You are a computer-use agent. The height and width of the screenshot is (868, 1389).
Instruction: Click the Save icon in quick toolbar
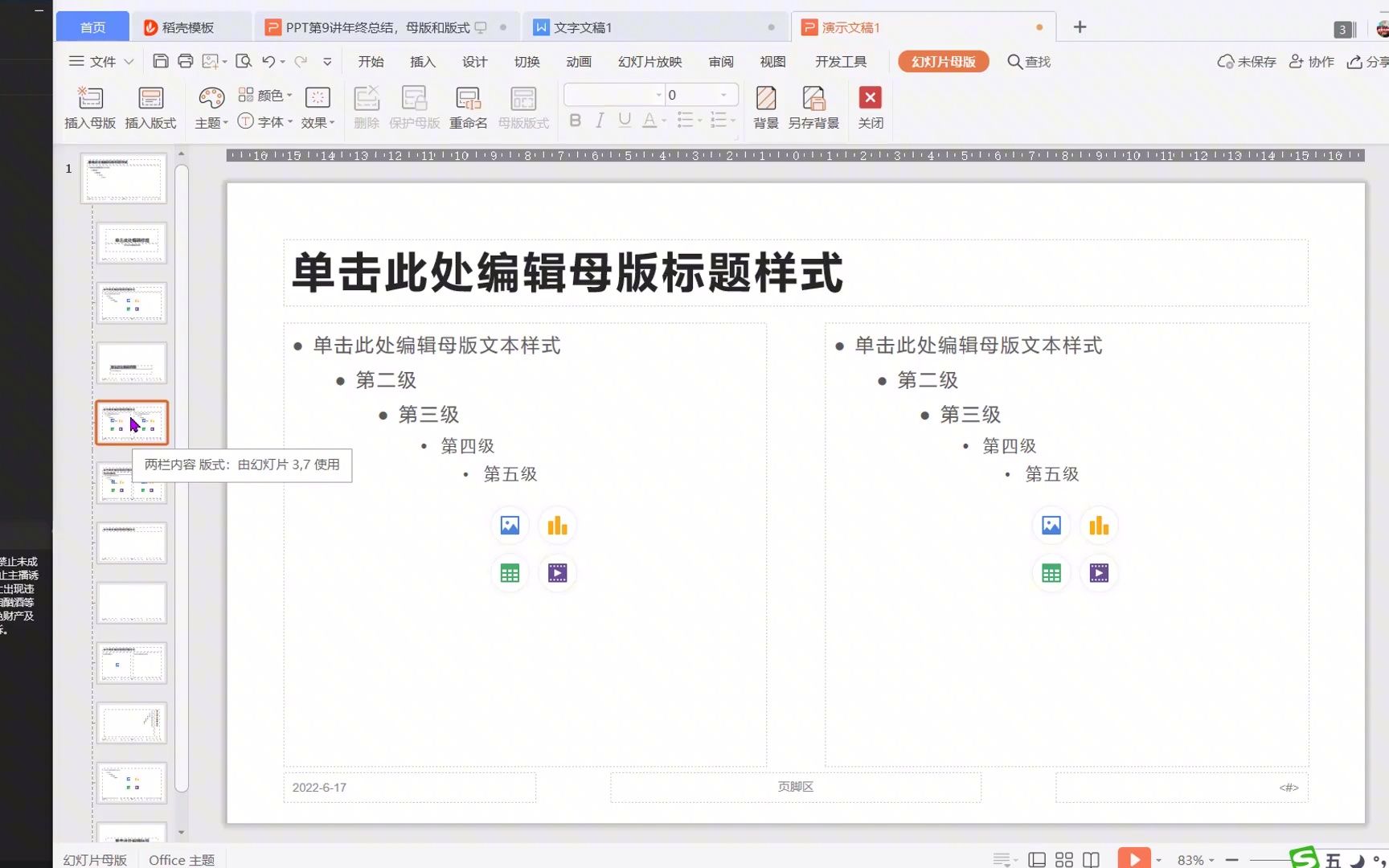[160, 61]
